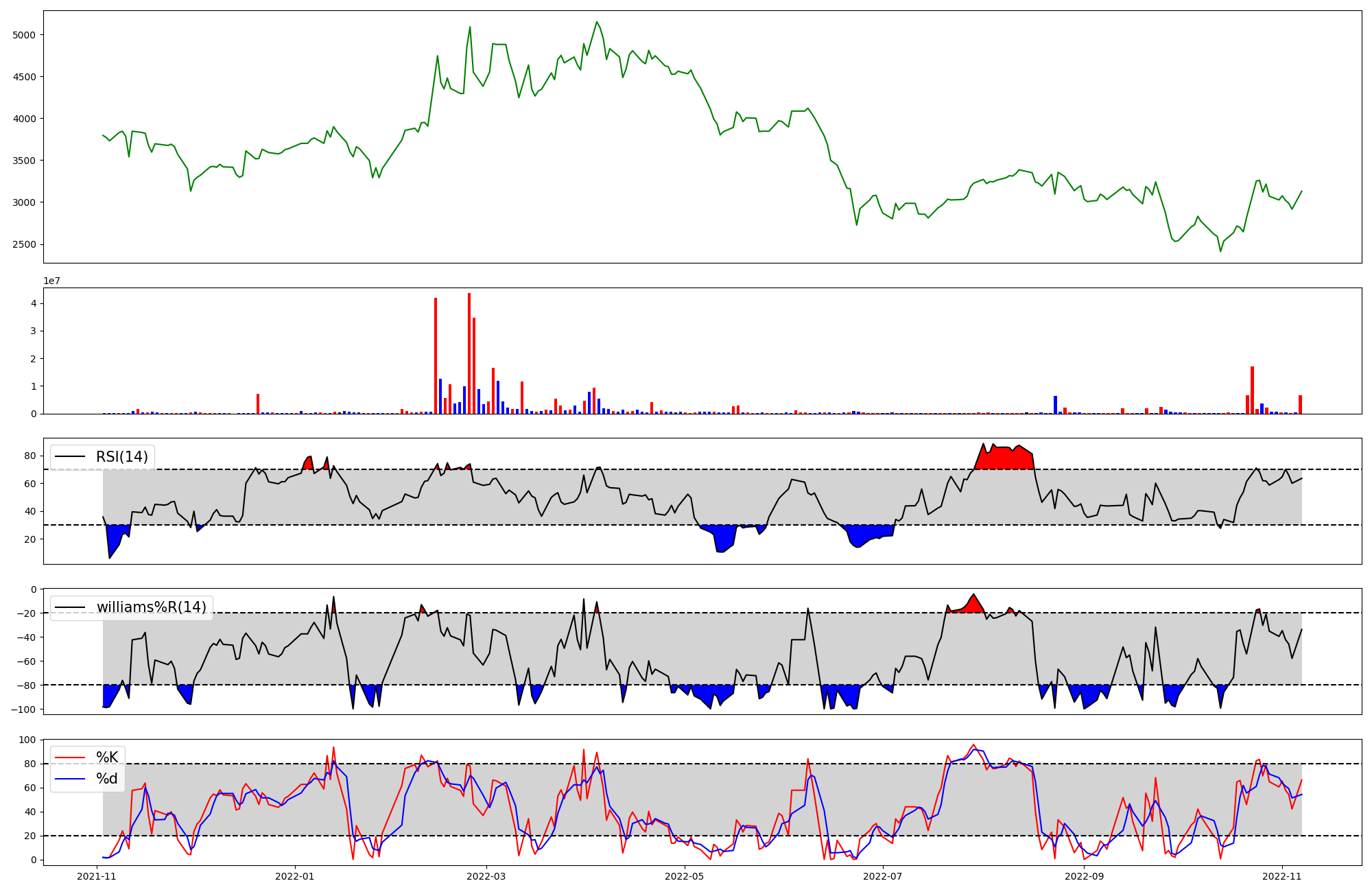
Task: Click the williams%R(14) legend label
Action: [x=151, y=607]
